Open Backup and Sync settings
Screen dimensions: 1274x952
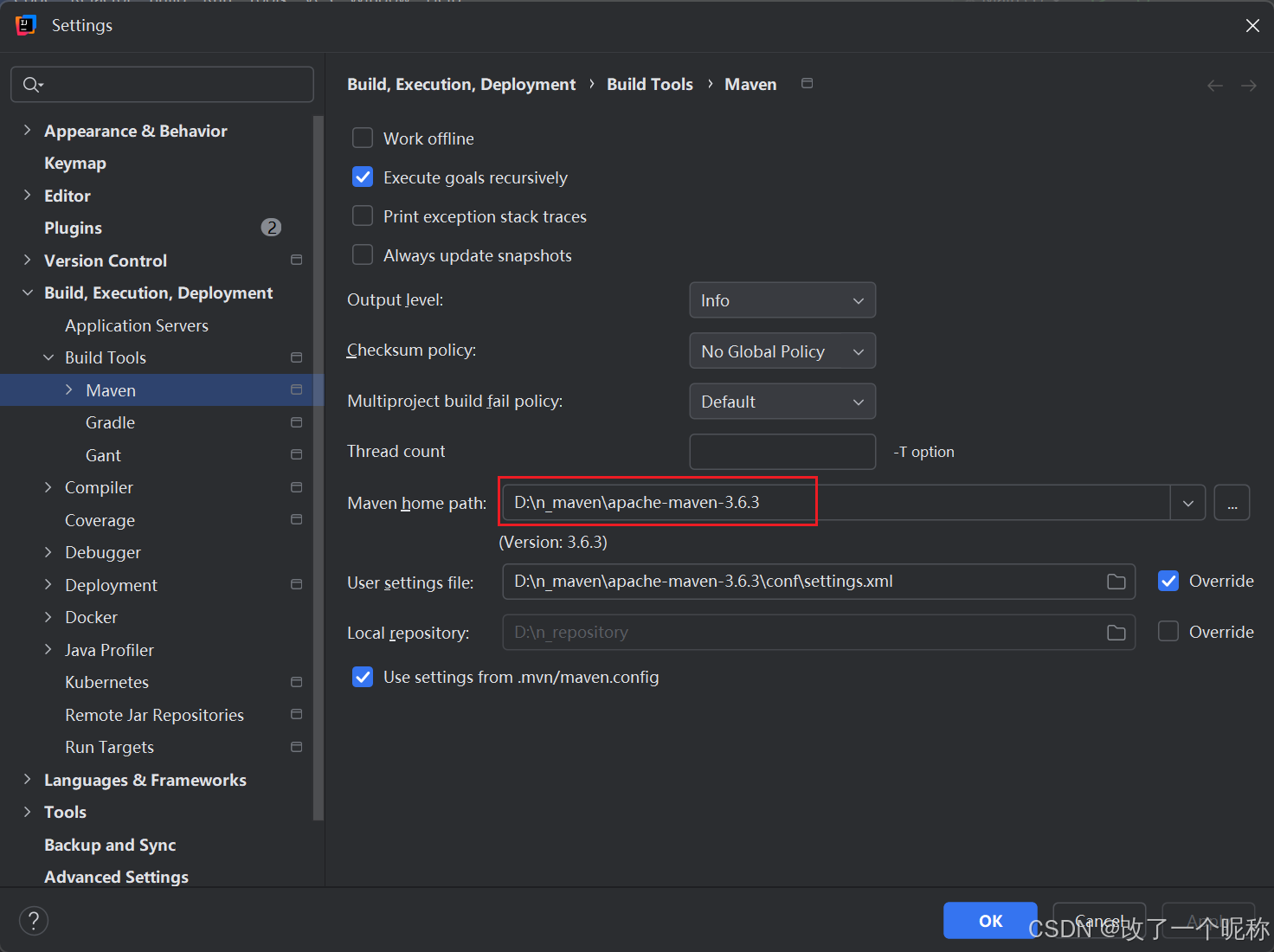pos(110,845)
